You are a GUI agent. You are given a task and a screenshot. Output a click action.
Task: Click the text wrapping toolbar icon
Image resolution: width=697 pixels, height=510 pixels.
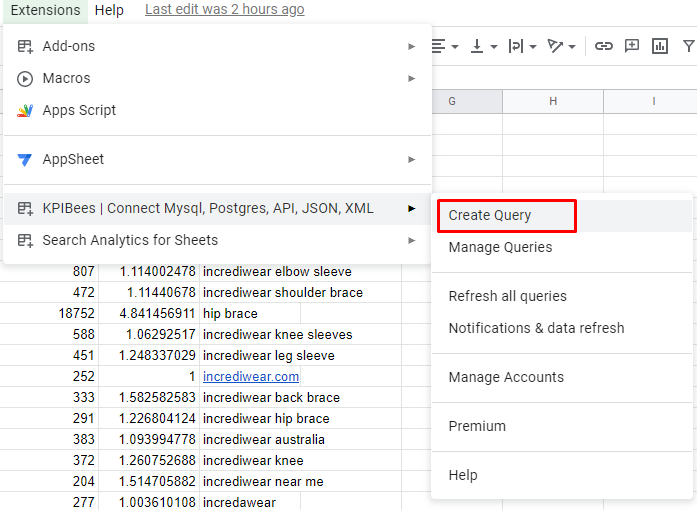pos(516,46)
